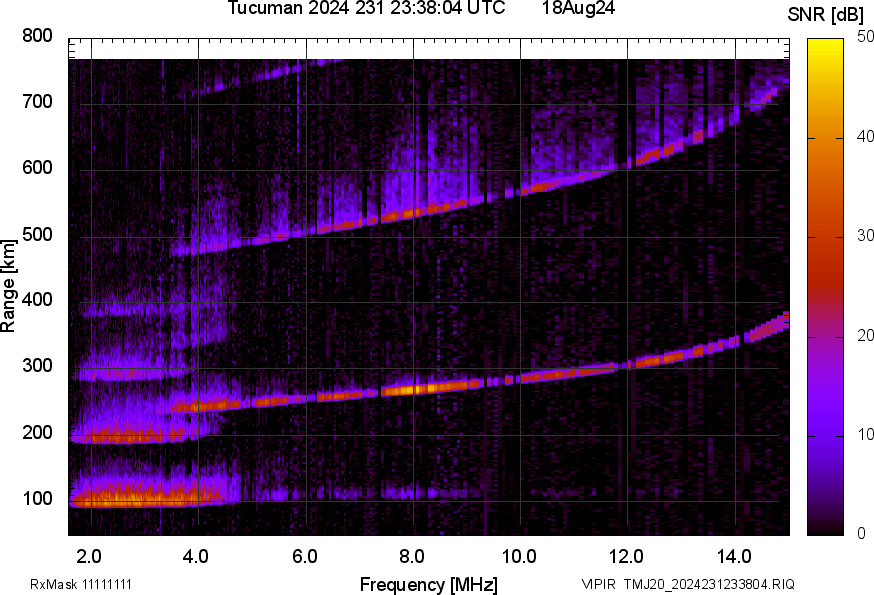Click the range tick label '500'
The image size is (874, 595).
(37, 234)
